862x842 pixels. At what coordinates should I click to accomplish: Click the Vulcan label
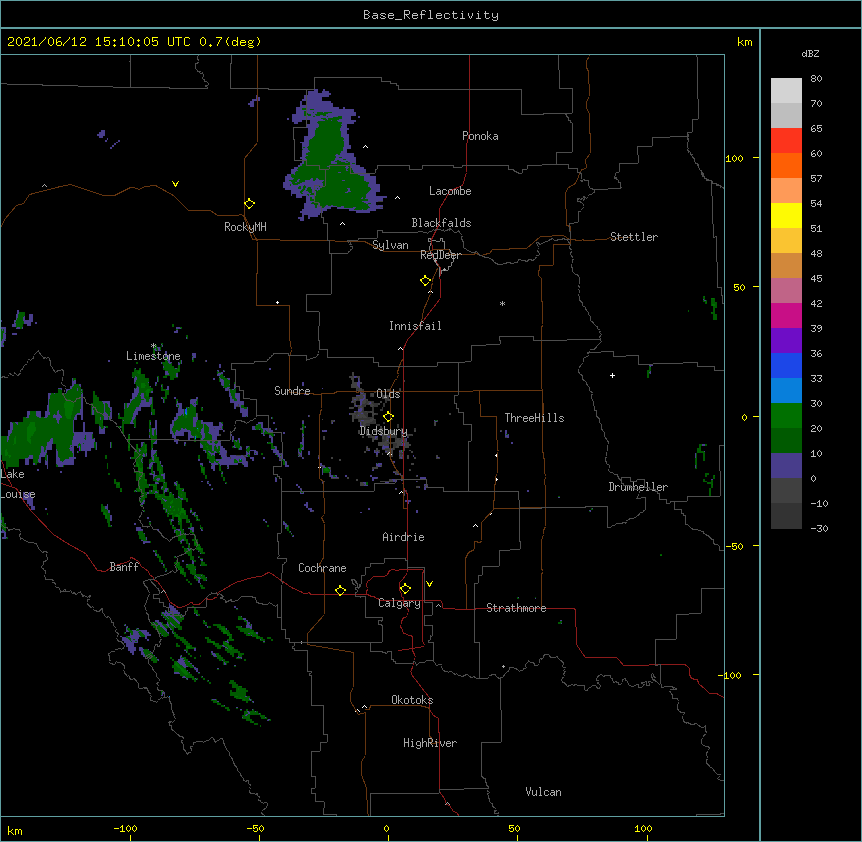pos(543,792)
